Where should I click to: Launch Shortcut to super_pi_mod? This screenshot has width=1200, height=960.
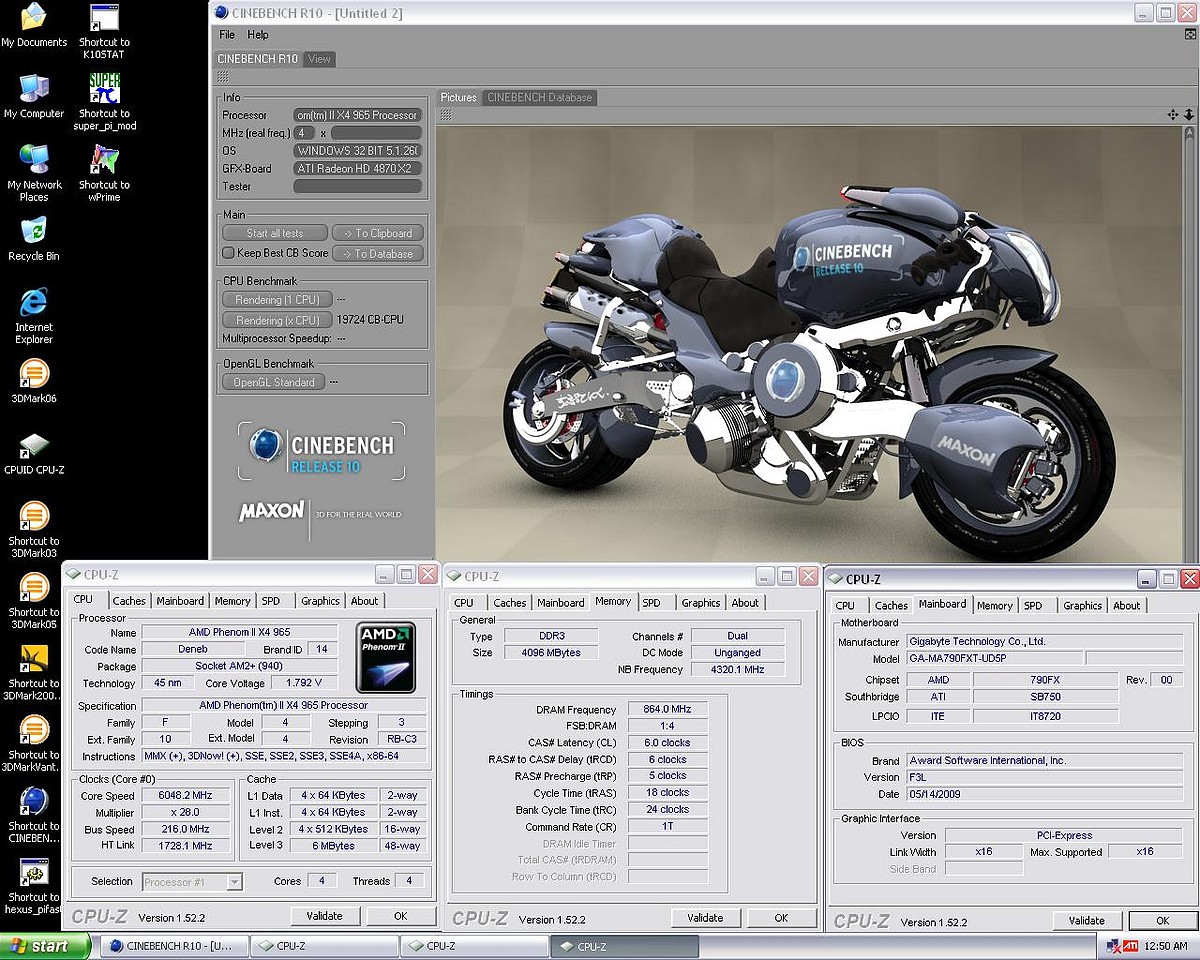pyautogui.click(x=104, y=102)
